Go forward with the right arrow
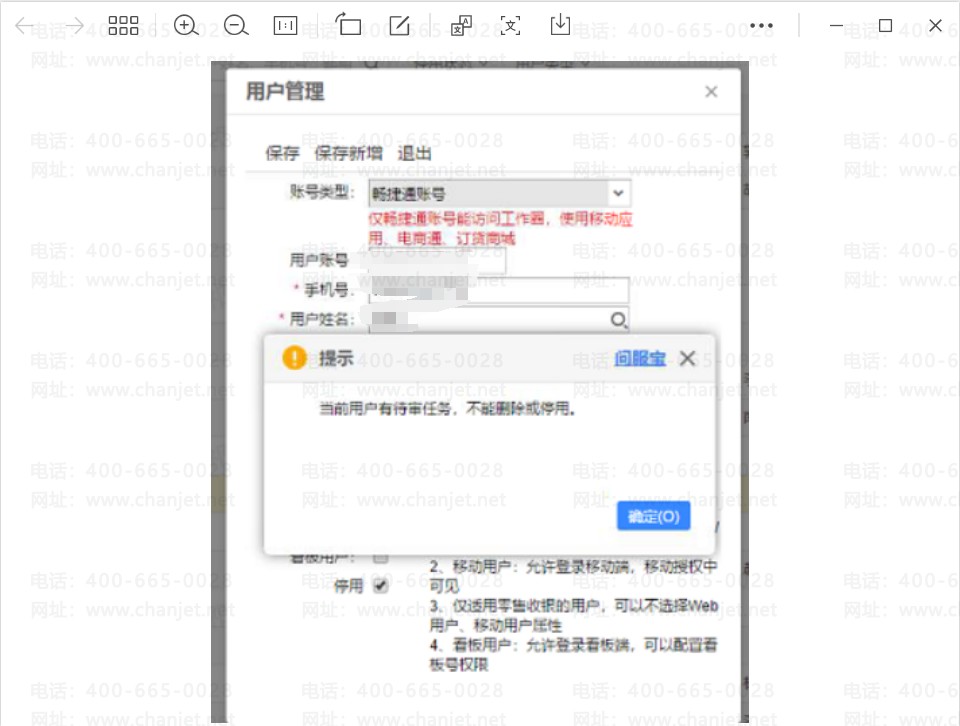The image size is (960, 726). pos(75,26)
